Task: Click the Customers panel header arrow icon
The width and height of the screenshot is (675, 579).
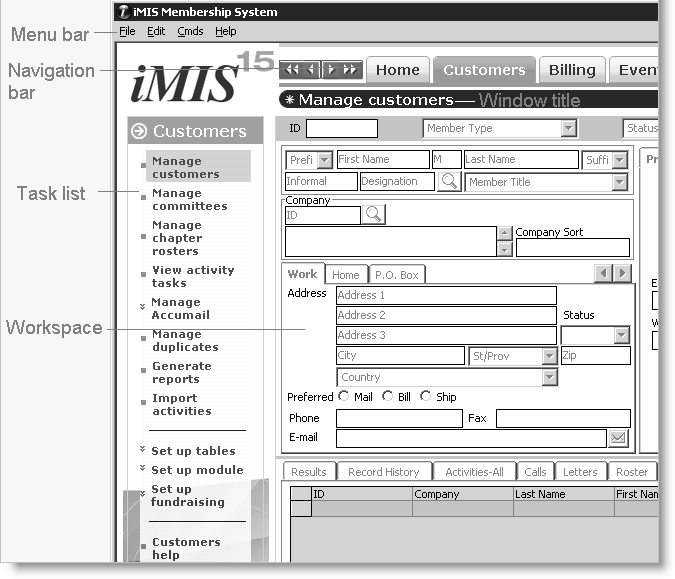Action: tap(139, 131)
